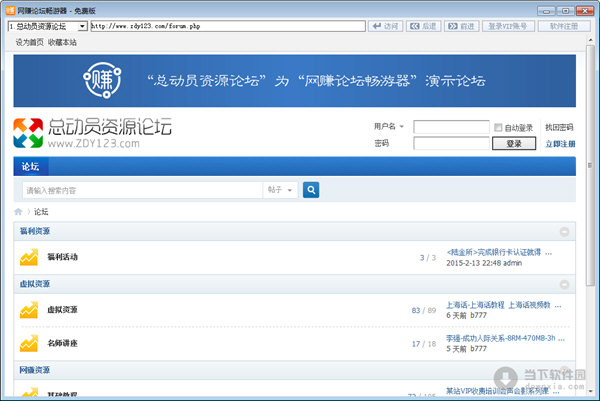Click the 登录VIP账号 toolbar button
600x401 pixels.
click(508, 26)
